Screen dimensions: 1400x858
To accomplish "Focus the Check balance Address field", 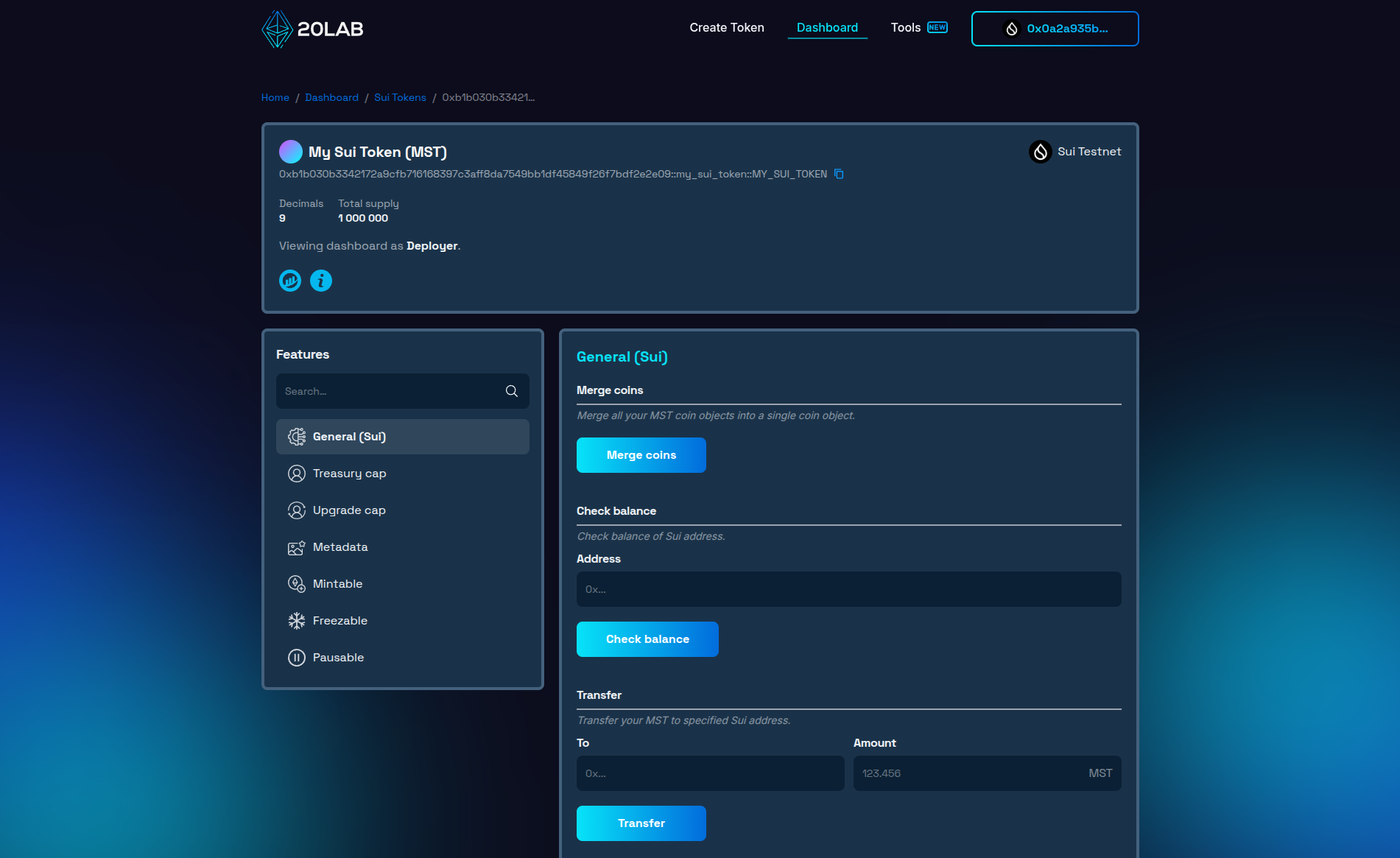I will pyautogui.click(x=848, y=589).
